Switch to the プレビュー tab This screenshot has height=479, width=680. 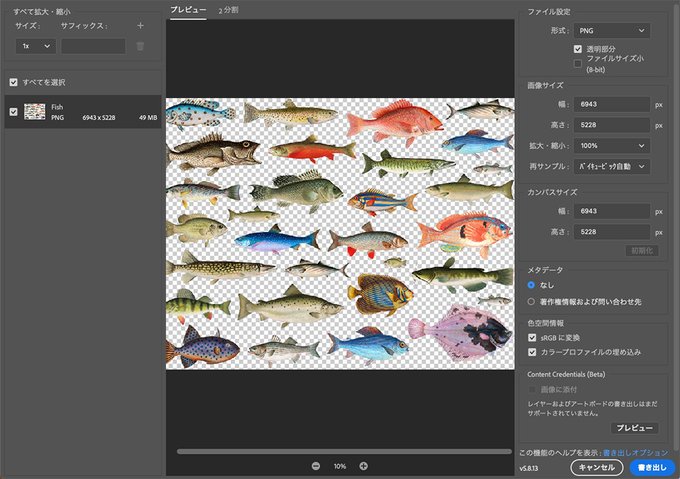click(x=188, y=10)
